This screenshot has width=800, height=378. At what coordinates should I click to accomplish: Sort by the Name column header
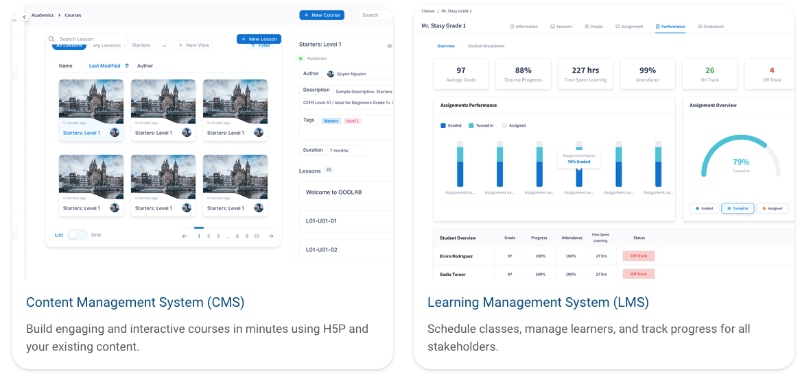pos(65,66)
